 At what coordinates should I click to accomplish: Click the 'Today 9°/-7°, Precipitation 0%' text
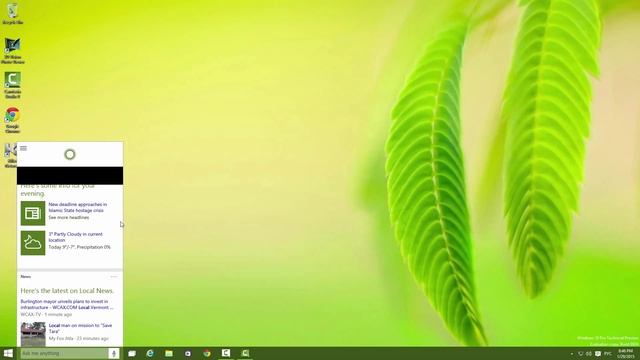point(80,247)
